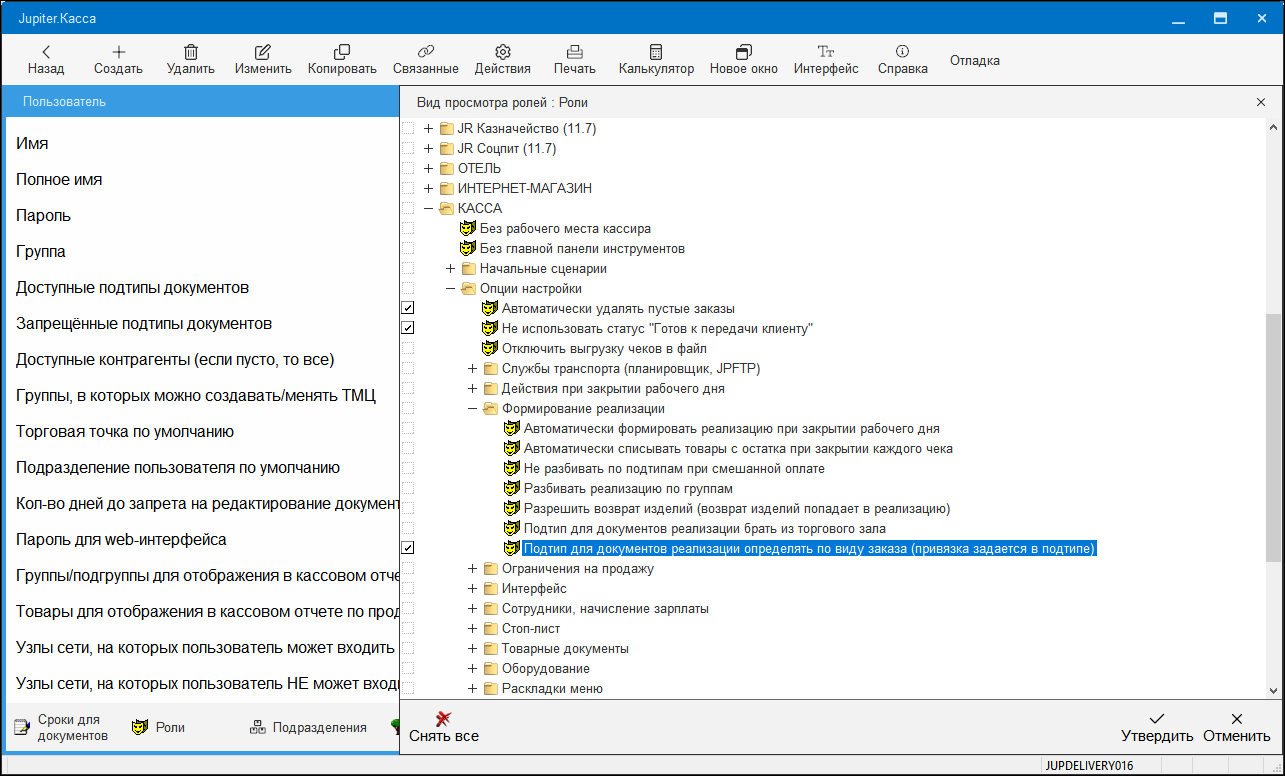Image resolution: width=1285 pixels, height=776 pixels.
Task: Uncheck Подтип определять по виду заказа
Action: coord(407,548)
